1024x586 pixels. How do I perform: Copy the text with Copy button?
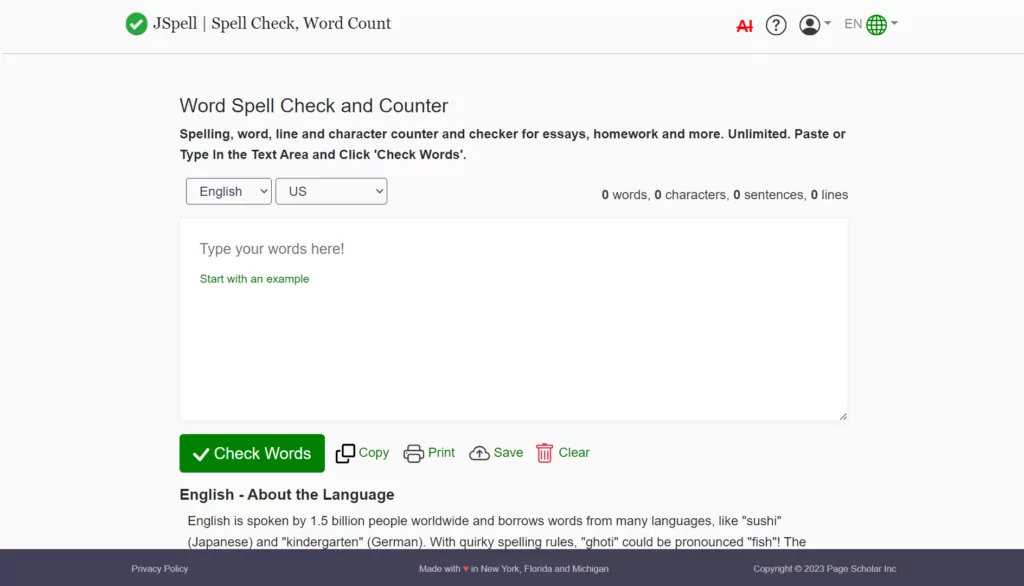[362, 453]
